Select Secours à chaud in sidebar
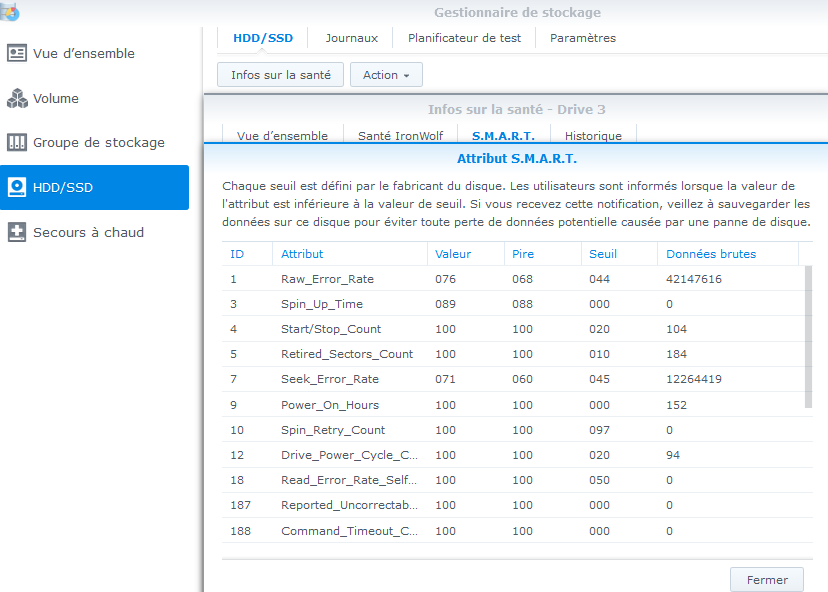 (x=95, y=232)
